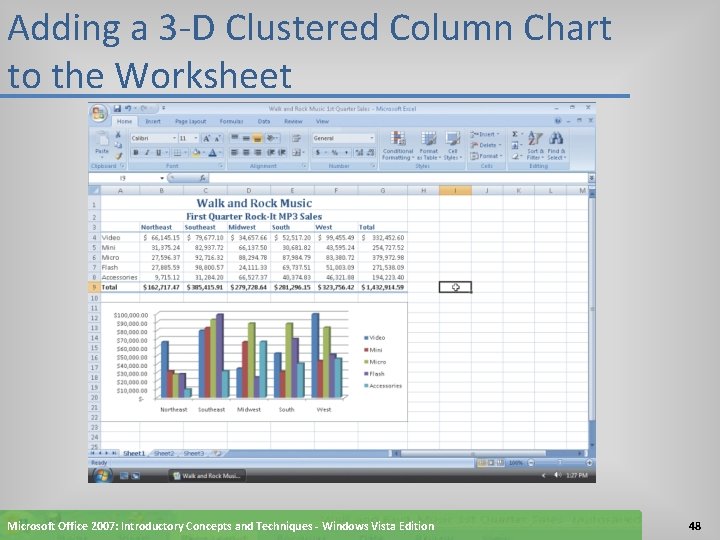Toggle Align Text Left

[x=235, y=152]
